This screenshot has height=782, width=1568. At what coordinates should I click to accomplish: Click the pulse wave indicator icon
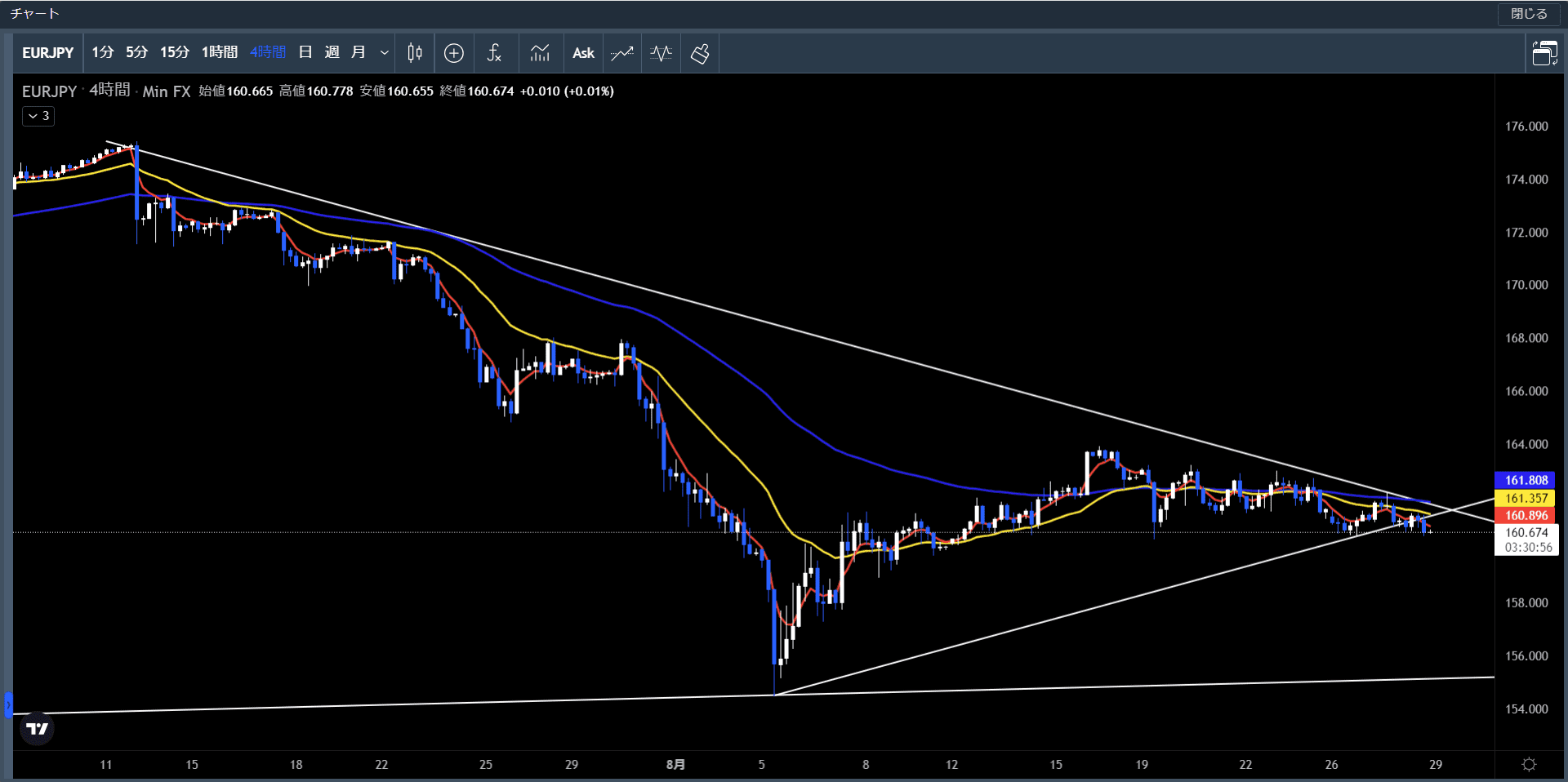(x=661, y=53)
